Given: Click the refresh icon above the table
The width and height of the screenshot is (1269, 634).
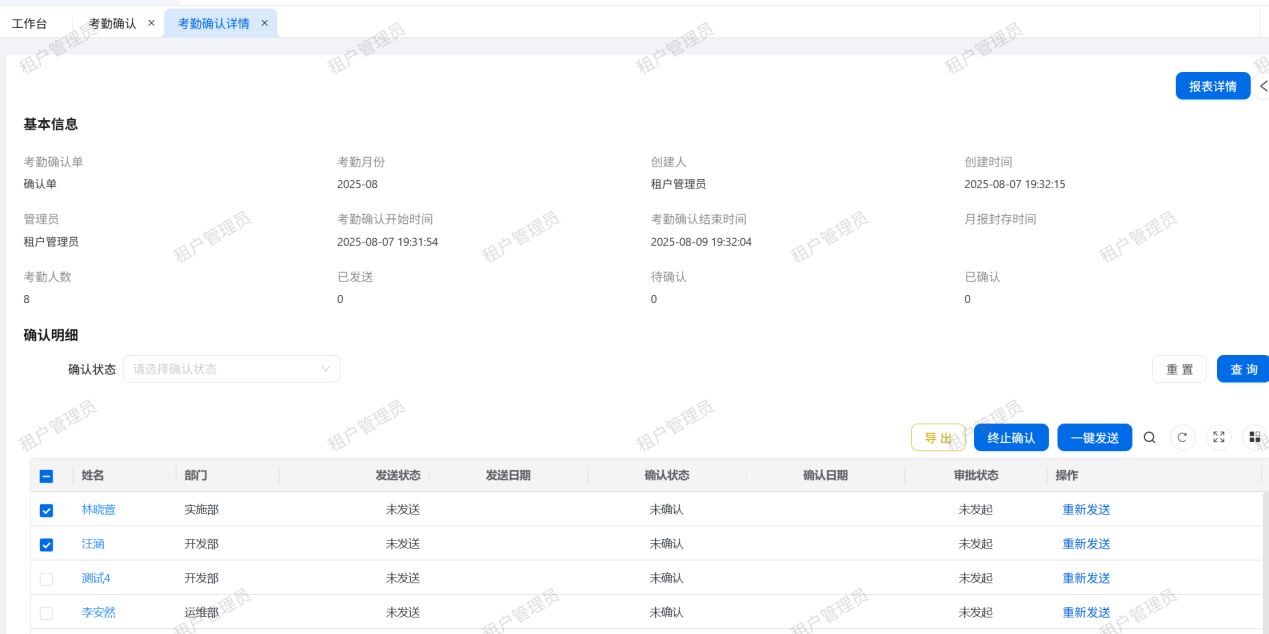Looking at the screenshot, I should (x=1182, y=437).
